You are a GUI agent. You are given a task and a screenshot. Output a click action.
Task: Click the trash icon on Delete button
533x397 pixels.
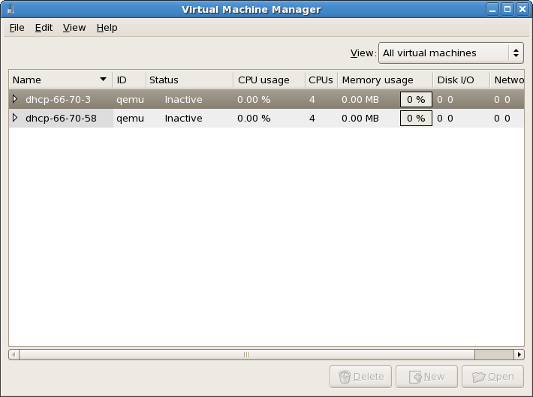[x=344, y=377]
